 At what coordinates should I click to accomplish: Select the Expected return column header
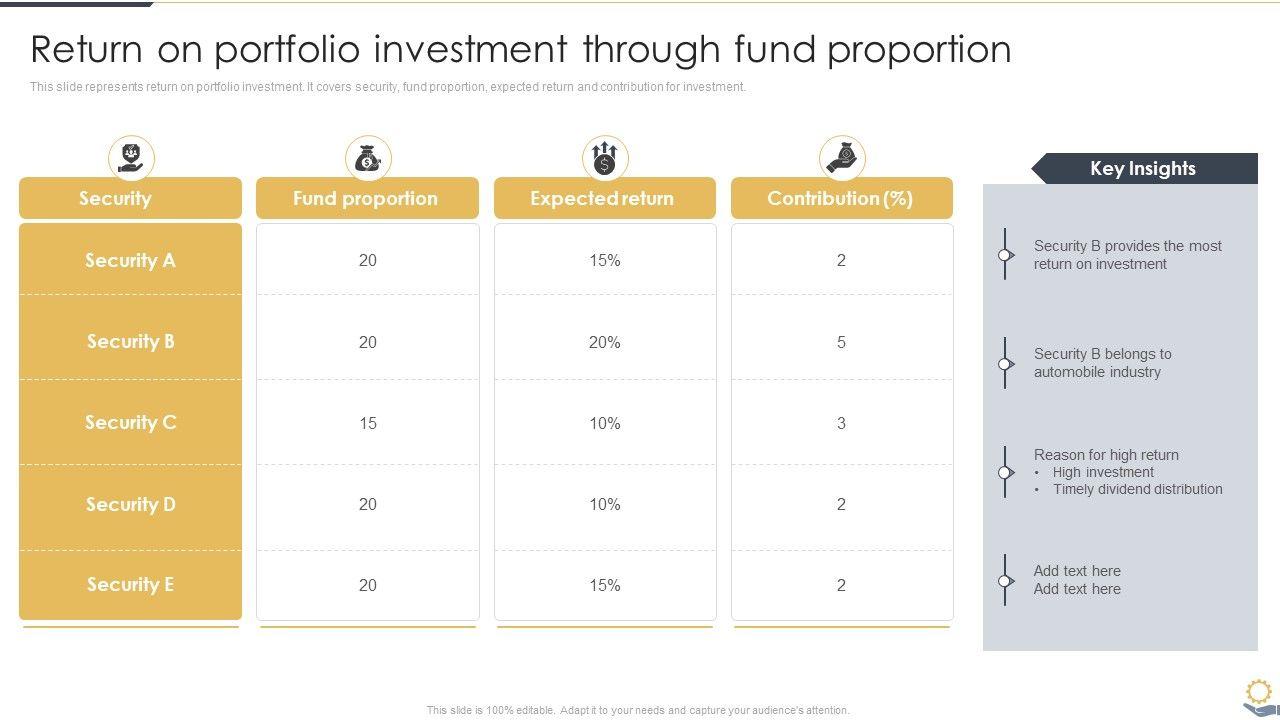coord(604,198)
